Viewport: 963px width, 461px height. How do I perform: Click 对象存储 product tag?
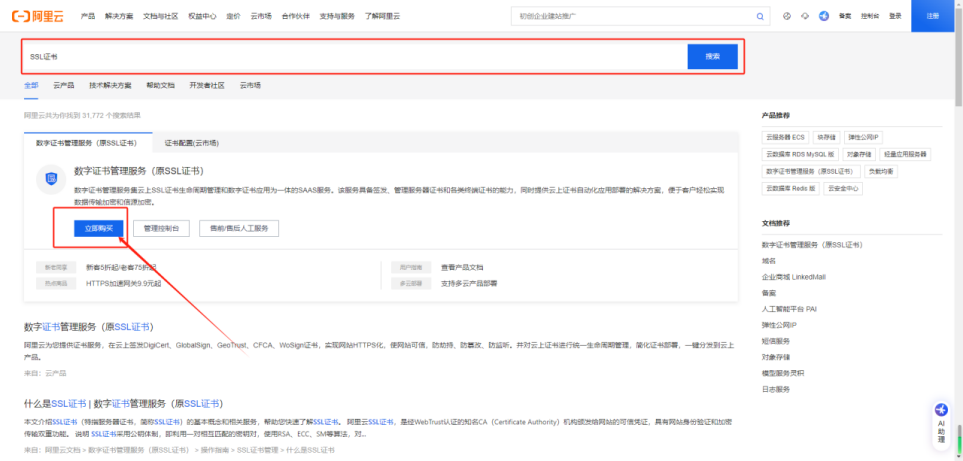pyautogui.click(x=859, y=154)
